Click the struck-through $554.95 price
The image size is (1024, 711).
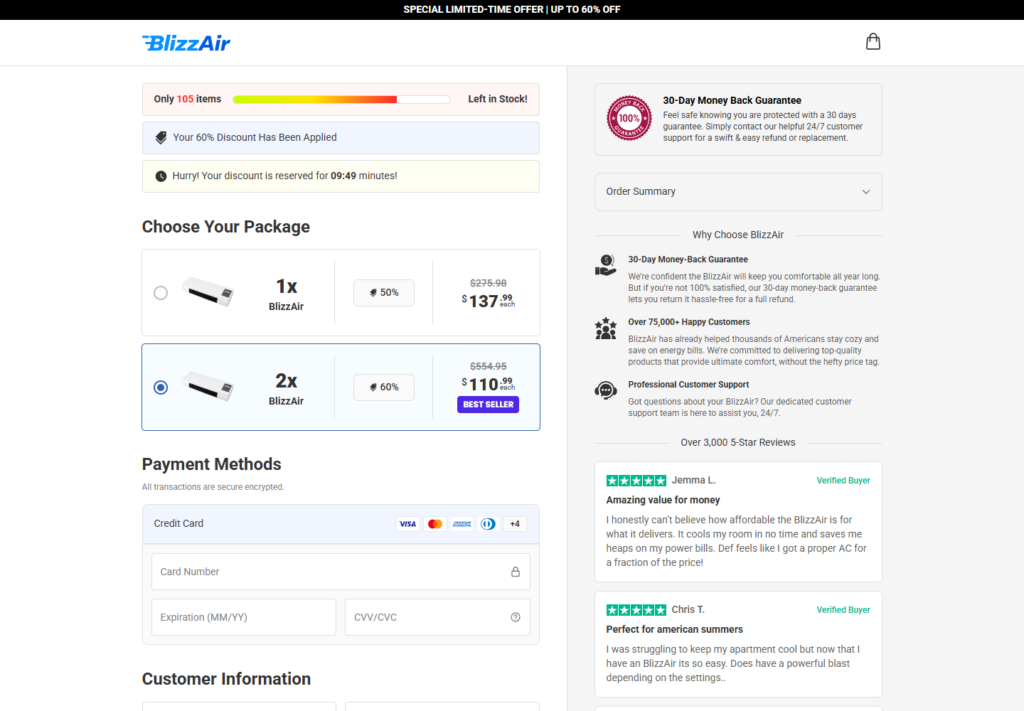(488, 366)
